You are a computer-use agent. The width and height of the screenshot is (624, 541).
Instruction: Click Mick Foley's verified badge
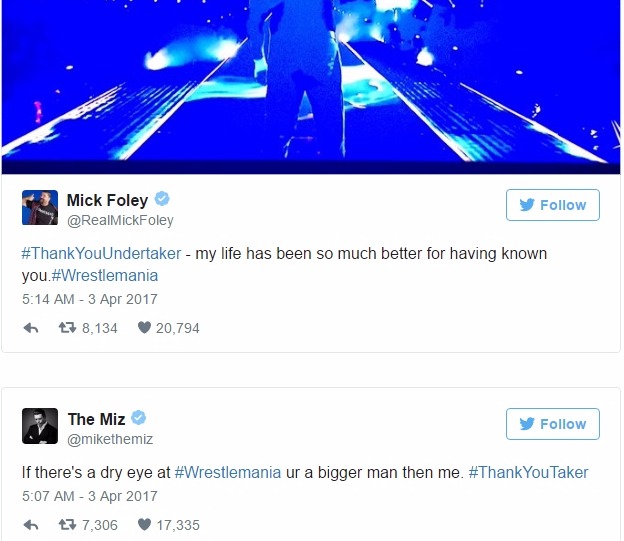point(162,199)
